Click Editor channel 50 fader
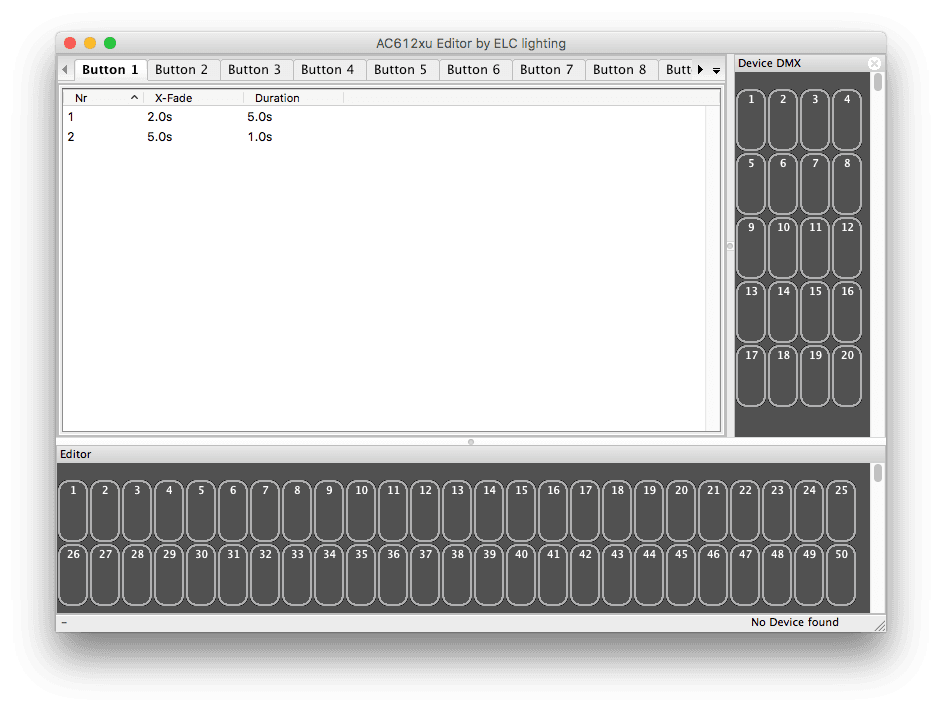The width and height of the screenshot is (942, 712). 841,575
